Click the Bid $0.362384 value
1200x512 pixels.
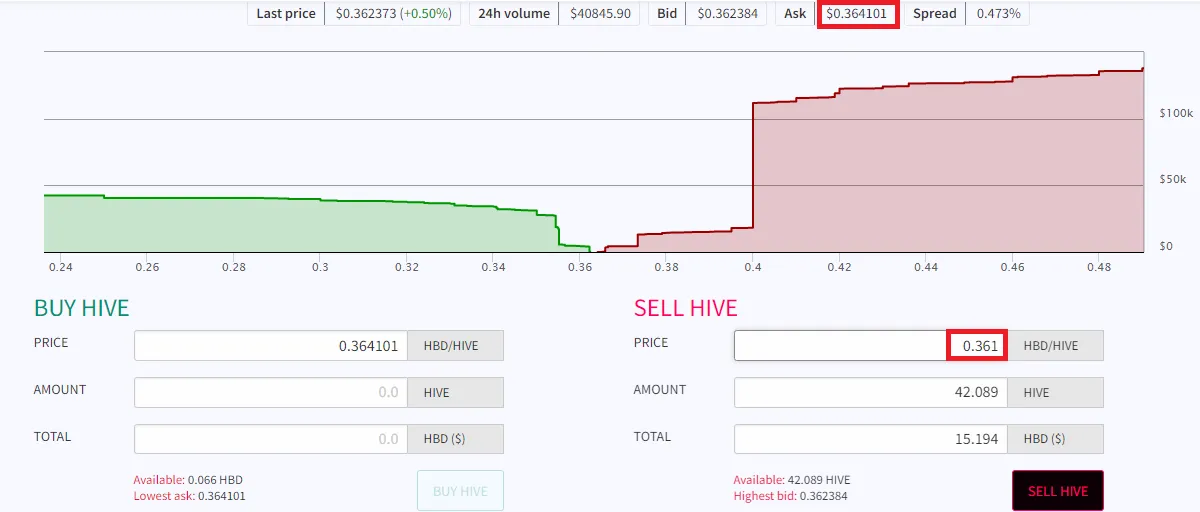[727, 14]
